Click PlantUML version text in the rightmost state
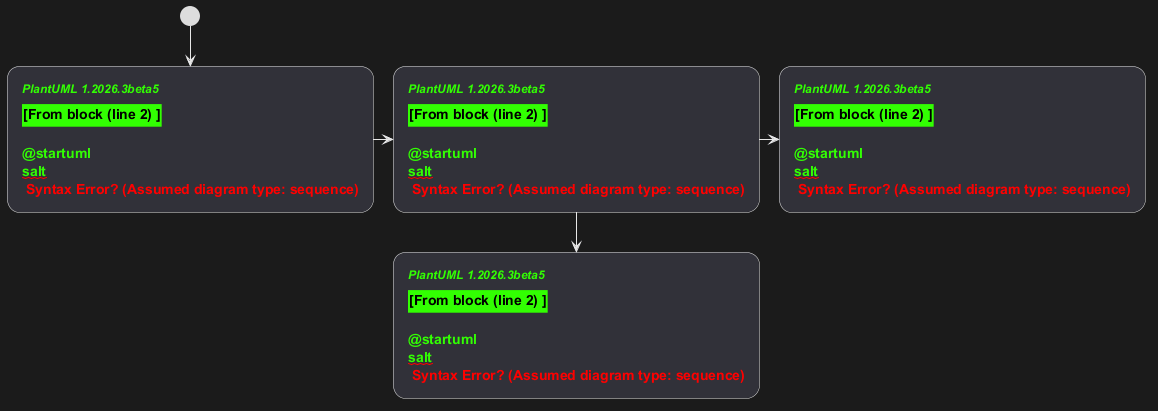This screenshot has width=1158, height=411. pyautogui.click(x=863, y=89)
